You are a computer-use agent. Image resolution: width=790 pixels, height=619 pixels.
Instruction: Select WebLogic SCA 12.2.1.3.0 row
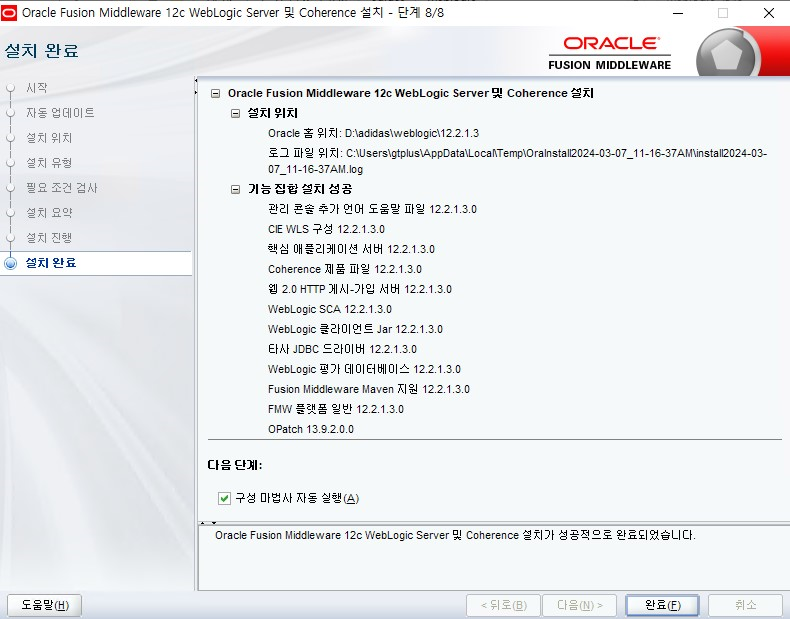(x=330, y=309)
